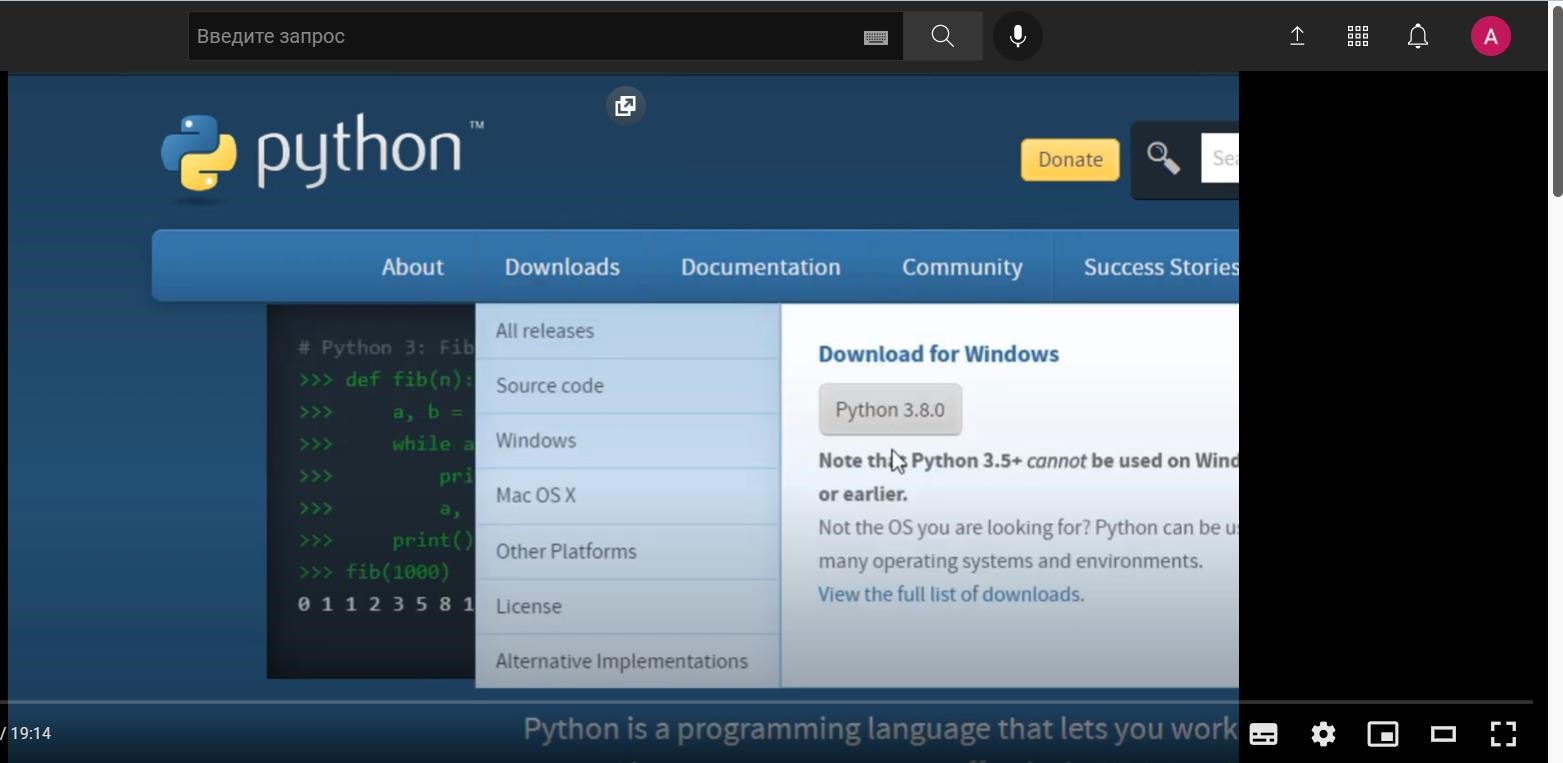
Task: Open the upload video icon
Action: coord(1297,36)
